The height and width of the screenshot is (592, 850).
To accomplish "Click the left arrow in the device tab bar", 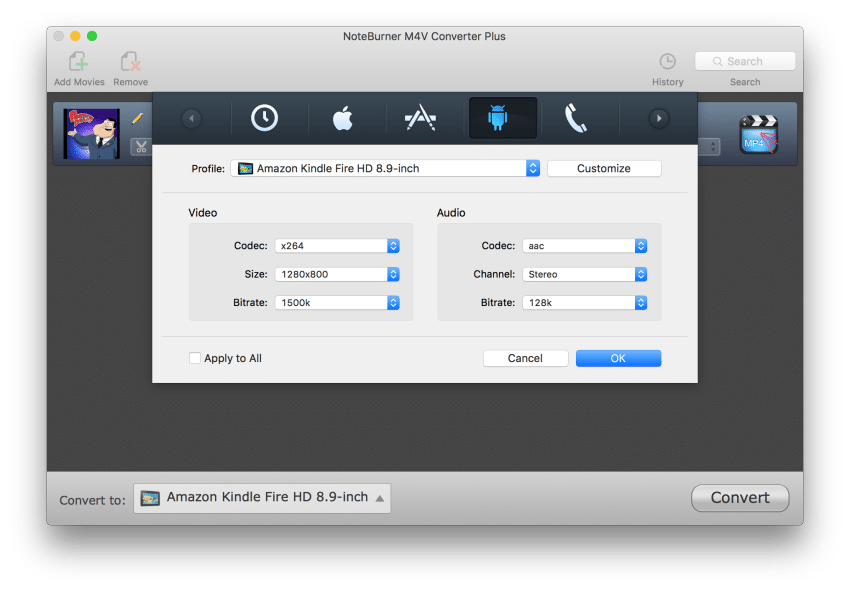I will coord(190,117).
